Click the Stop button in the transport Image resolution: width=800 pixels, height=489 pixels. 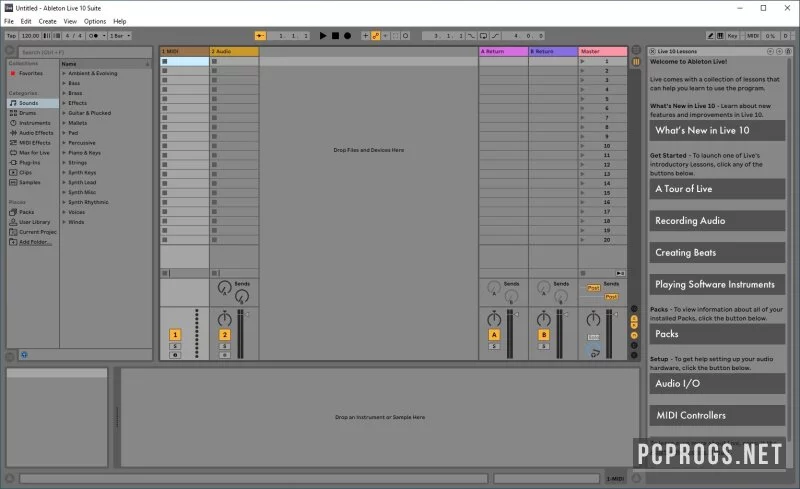pos(335,36)
